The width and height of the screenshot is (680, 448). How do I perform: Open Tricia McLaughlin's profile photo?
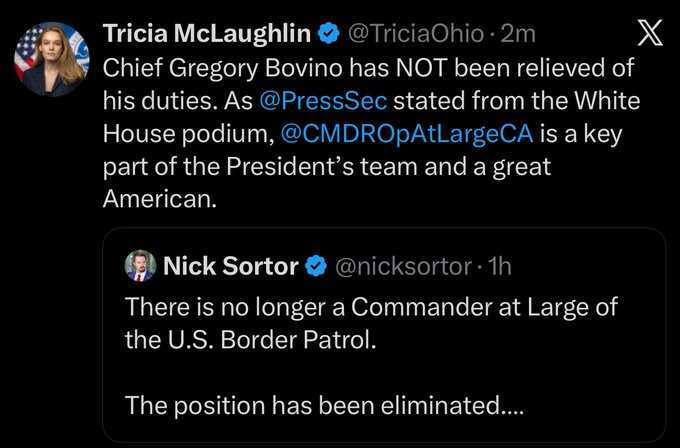pyautogui.click(x=51, y=58)
